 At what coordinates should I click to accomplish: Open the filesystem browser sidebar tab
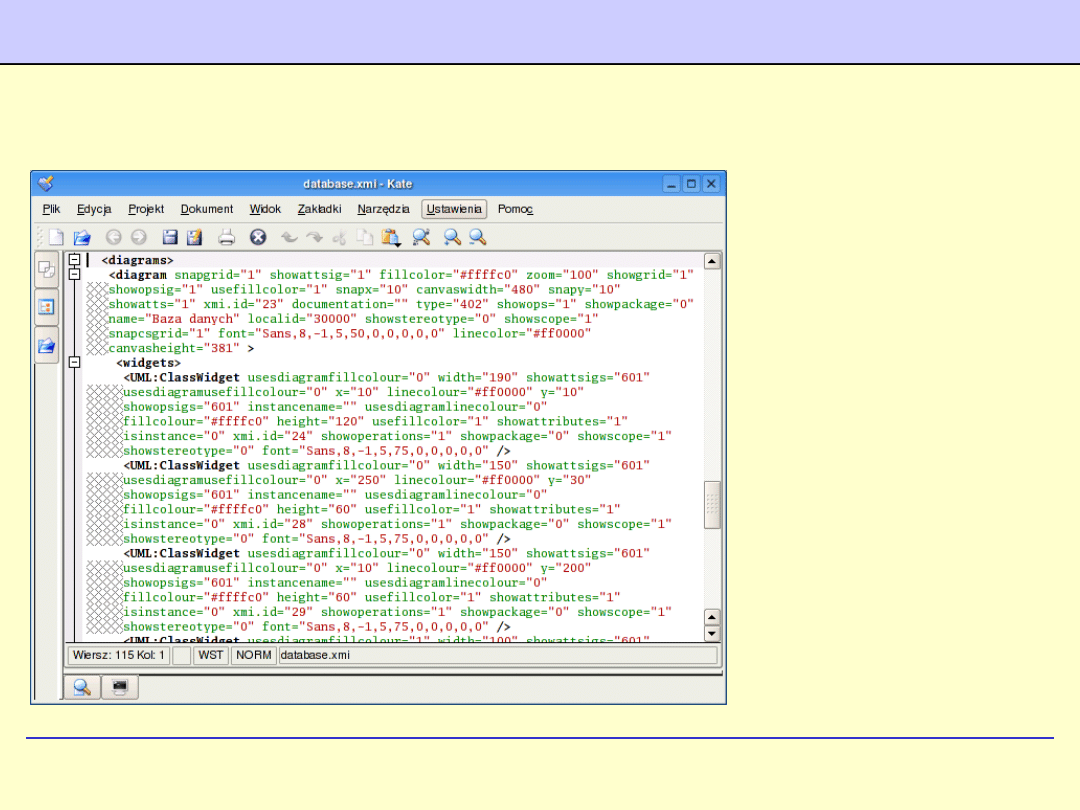click(x=46, y=345)
